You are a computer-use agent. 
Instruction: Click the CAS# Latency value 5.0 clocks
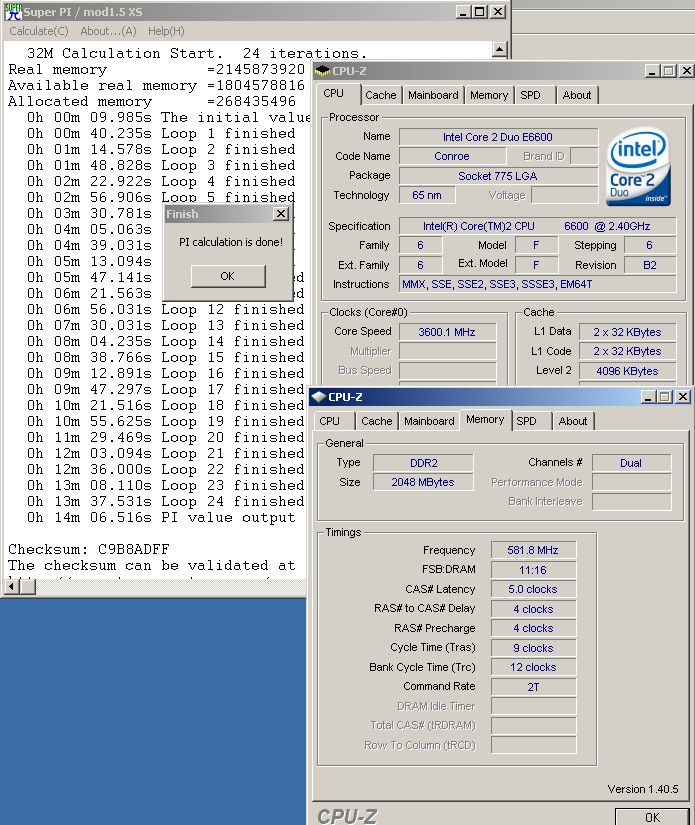point(533,589)
